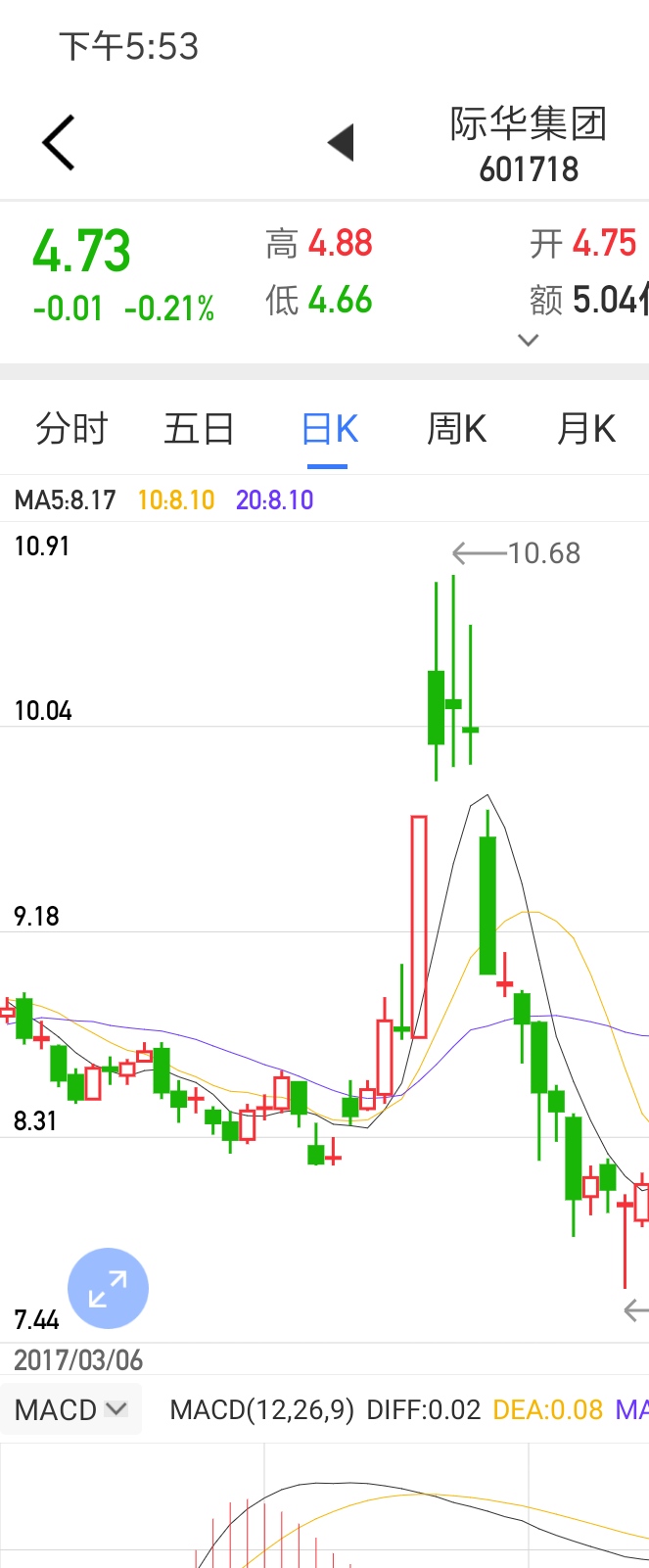Open the 月K monthly chart tab
This screenshot has width=649, height=1568.
point(585,429)
